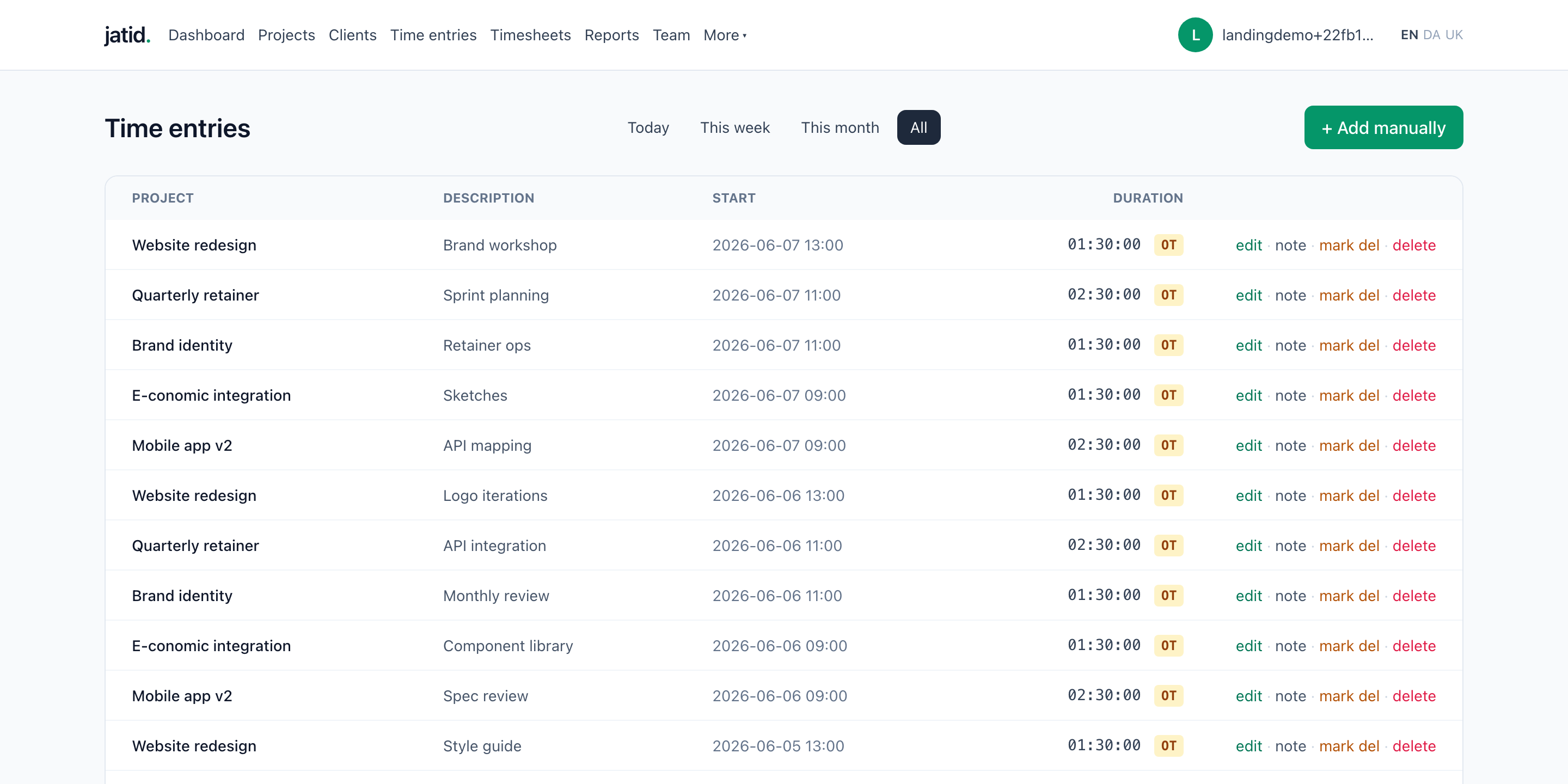Add note to Style guide entry

pos(1290,746)
